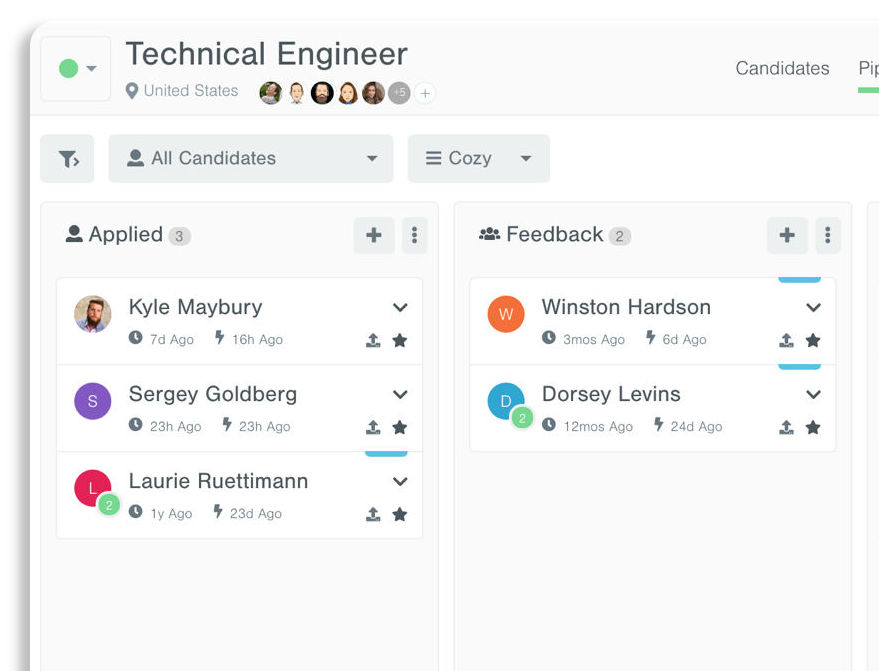Expand Laurie Ruettimann's card chevron

tap(400, 482)
